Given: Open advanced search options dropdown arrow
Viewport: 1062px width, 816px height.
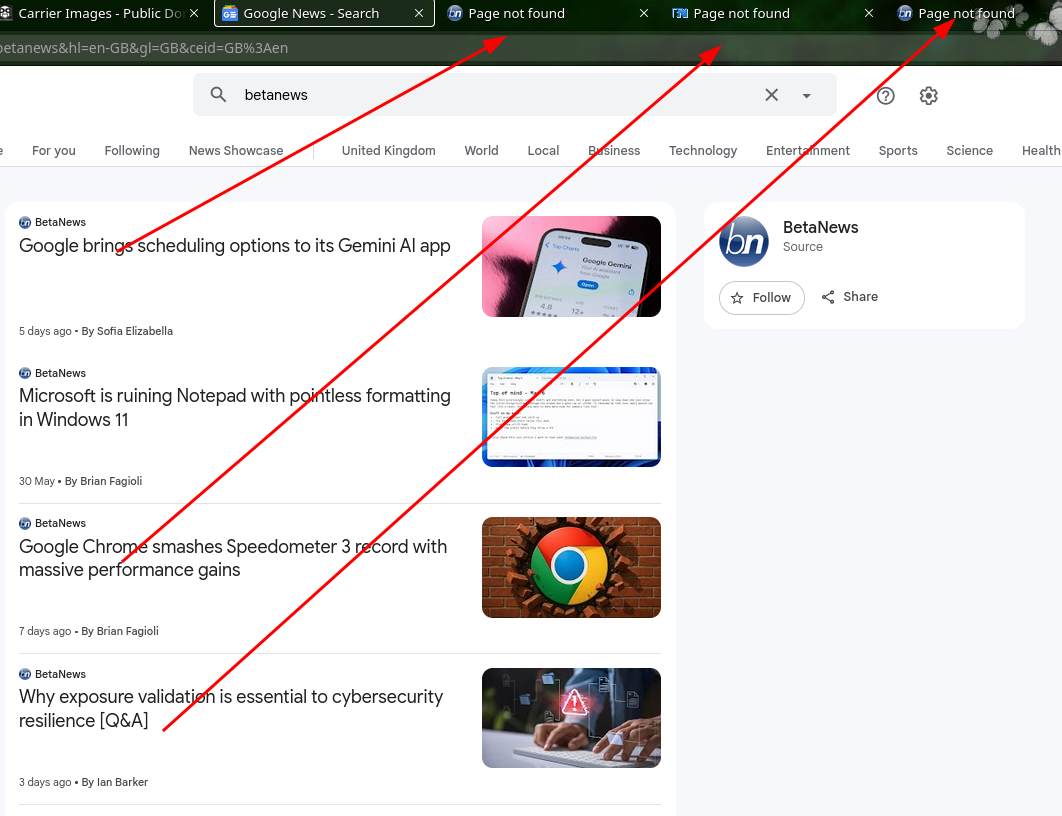Looking at the screenshot, I should click(x=807, y=95).
